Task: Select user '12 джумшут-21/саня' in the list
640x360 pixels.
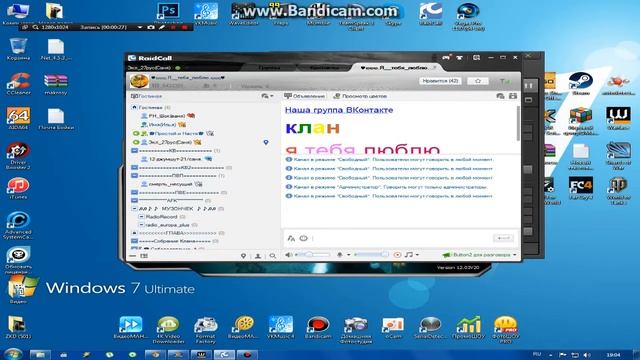Action: 176,159
